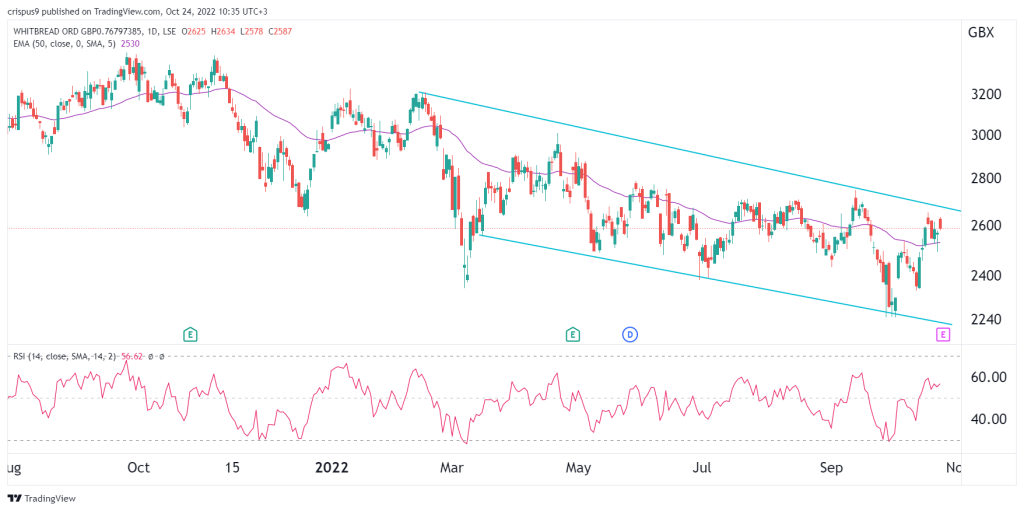Screen dimensions: 1024x511
Task: Click the GBX currency label
Action: (x=982, y=33)
